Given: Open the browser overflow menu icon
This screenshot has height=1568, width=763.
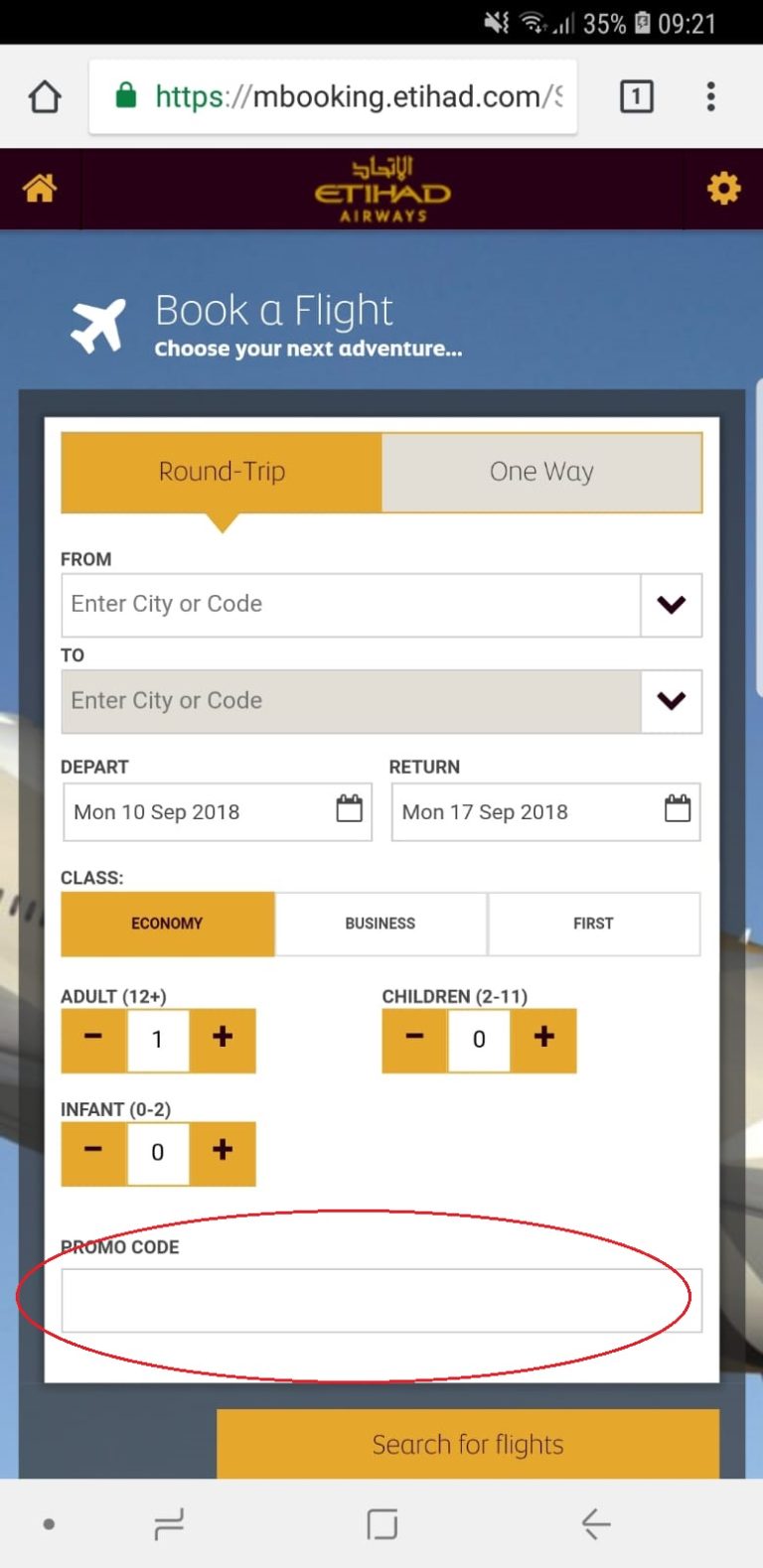Looking at the screenshot, I should click(710, 96).
